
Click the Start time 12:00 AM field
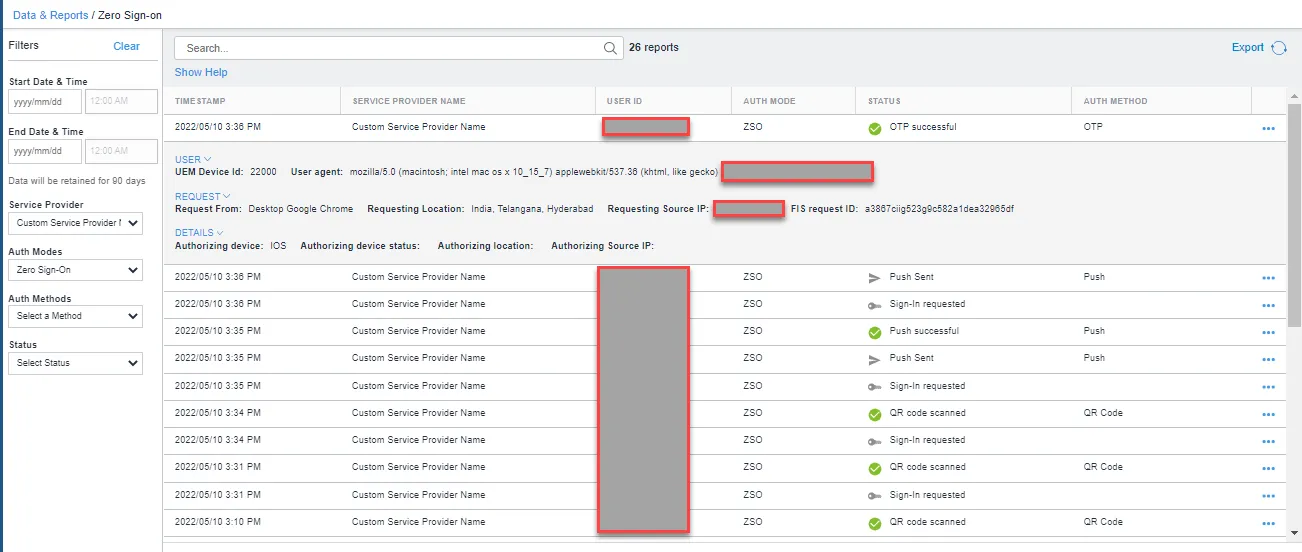(x=121, y=101)
